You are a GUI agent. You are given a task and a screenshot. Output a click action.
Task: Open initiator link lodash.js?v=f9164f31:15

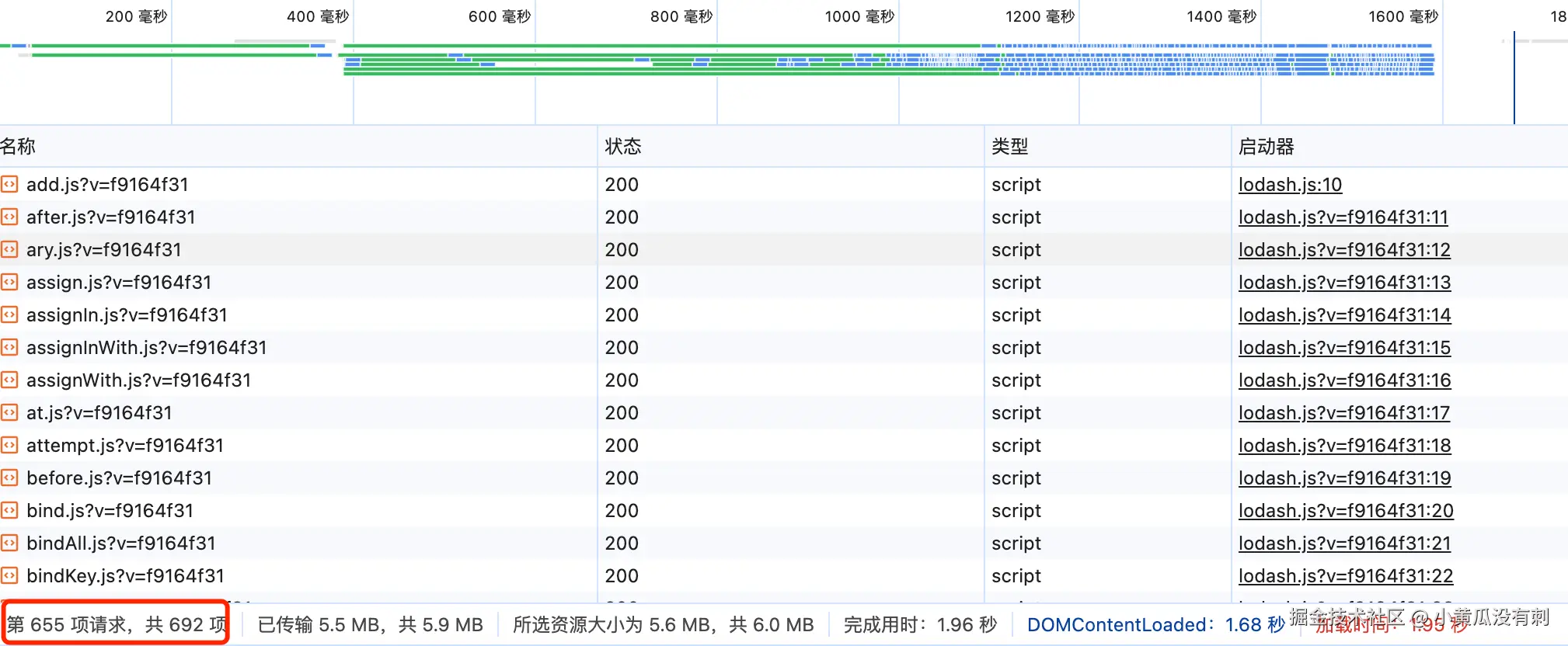[1344, 348]
